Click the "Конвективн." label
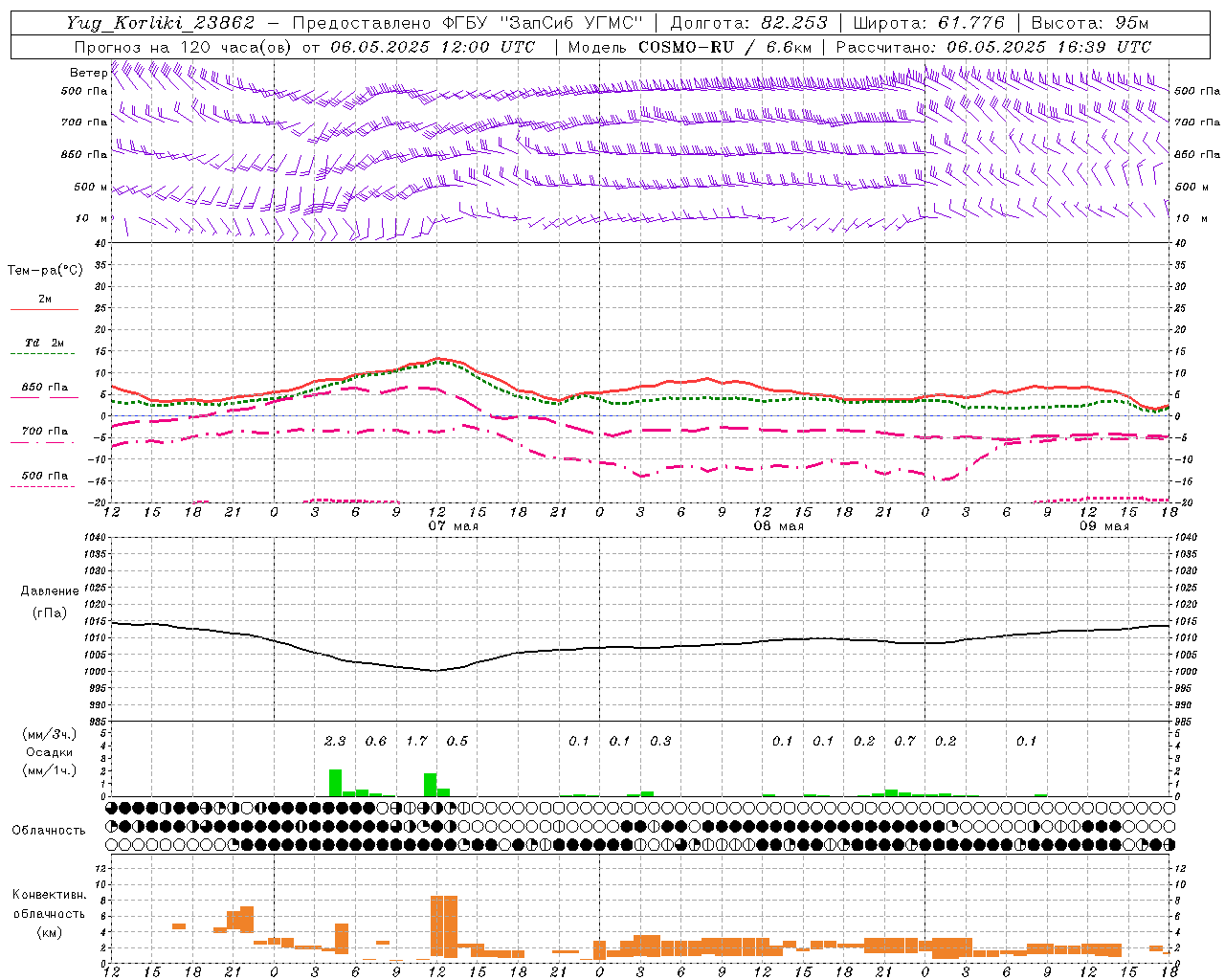 pos(50,895)
